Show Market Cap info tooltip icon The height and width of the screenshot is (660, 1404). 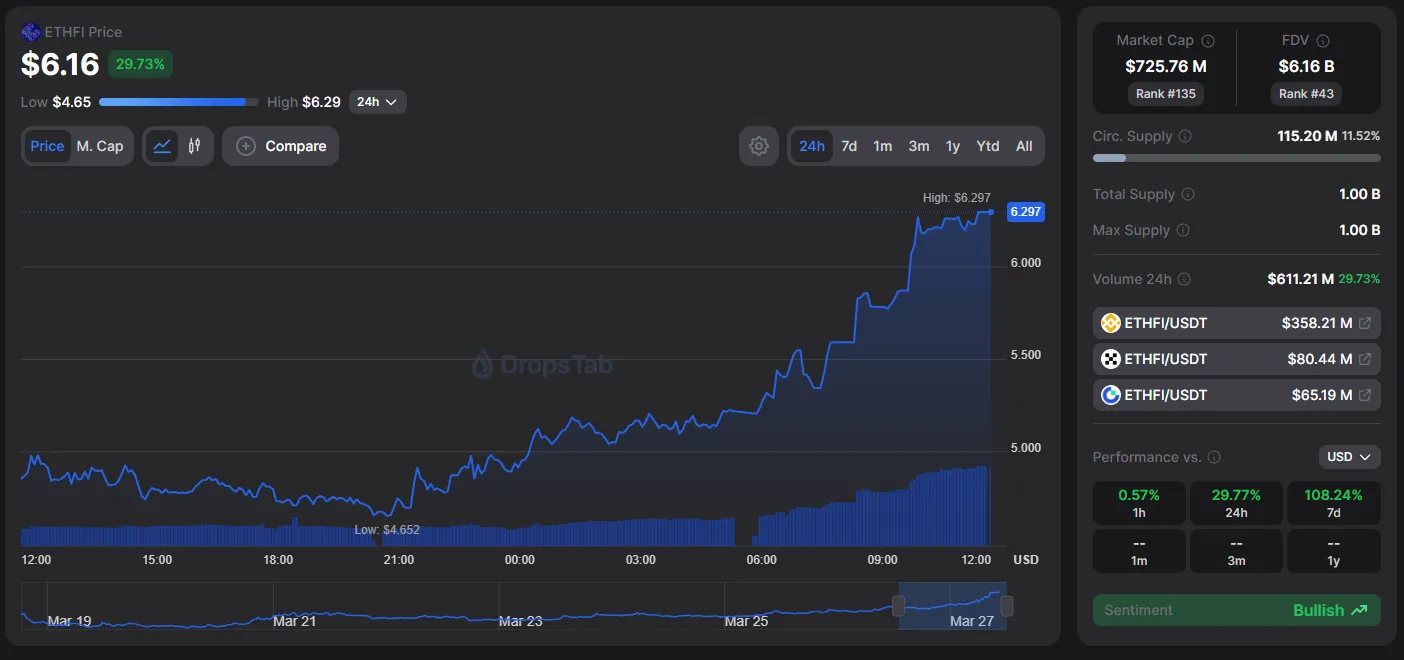pos(1207,41)
